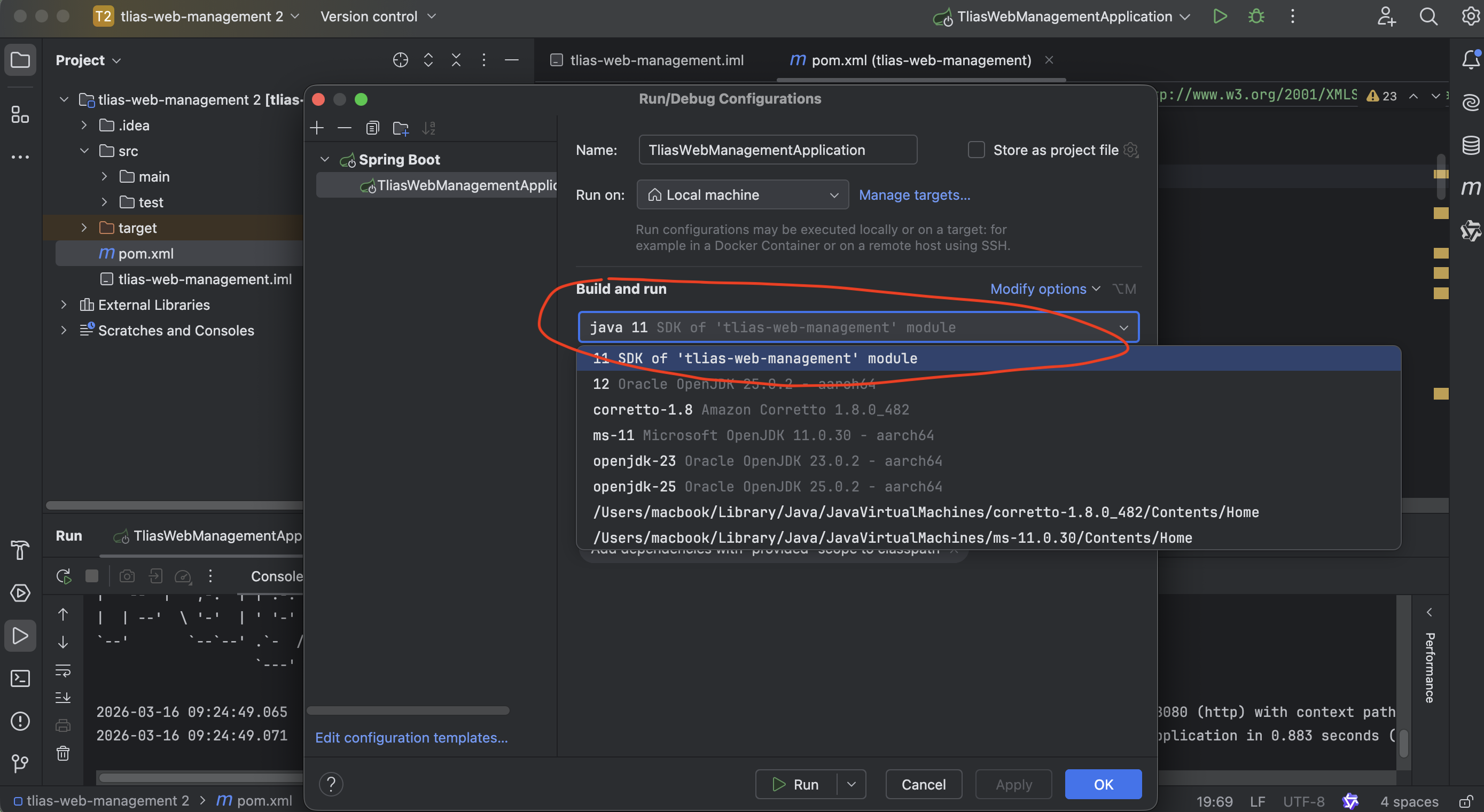Toggle scroll to end icon in console
The height and width of the screenshot is (812, 1484).
tap(63, 697)
